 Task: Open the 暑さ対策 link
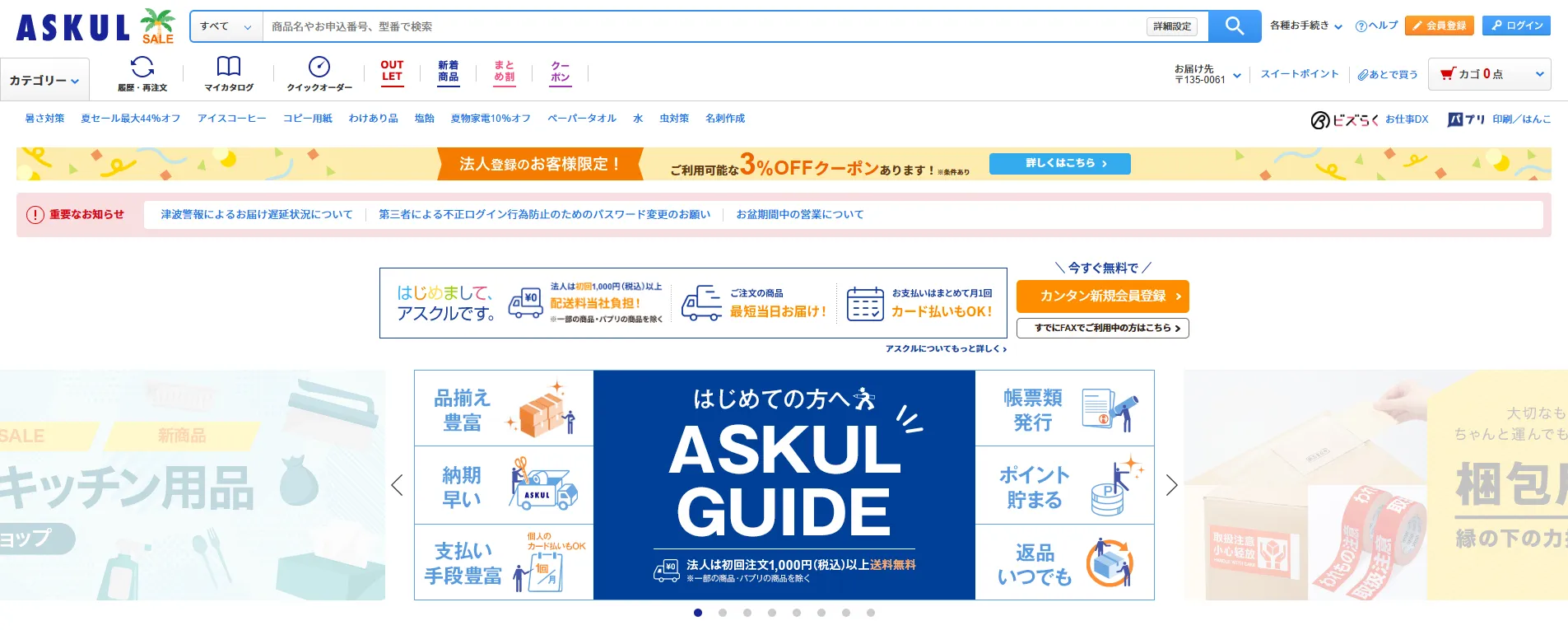click(x=44, y=119)
